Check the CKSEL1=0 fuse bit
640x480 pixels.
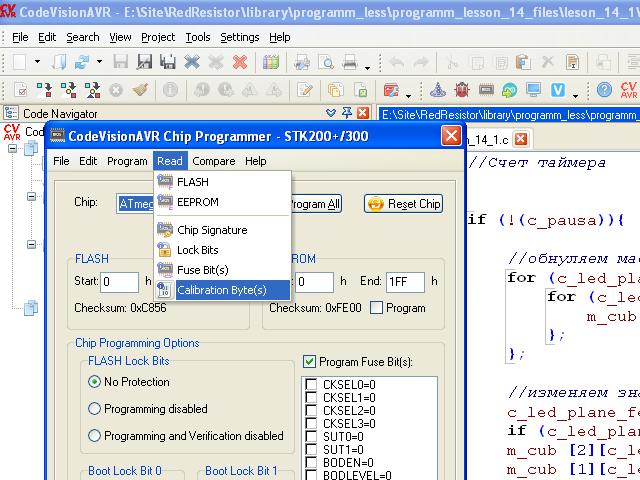[x=311, y=398]
